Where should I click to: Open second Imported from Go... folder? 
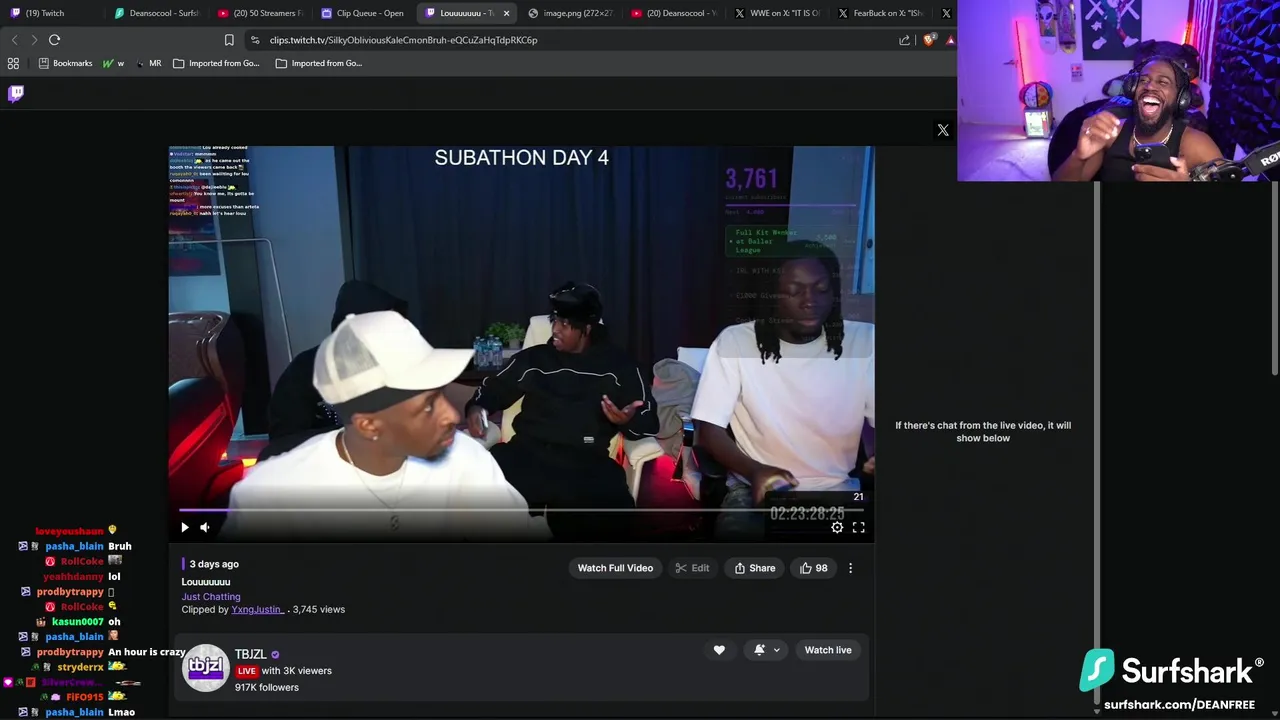coord(319,63)
